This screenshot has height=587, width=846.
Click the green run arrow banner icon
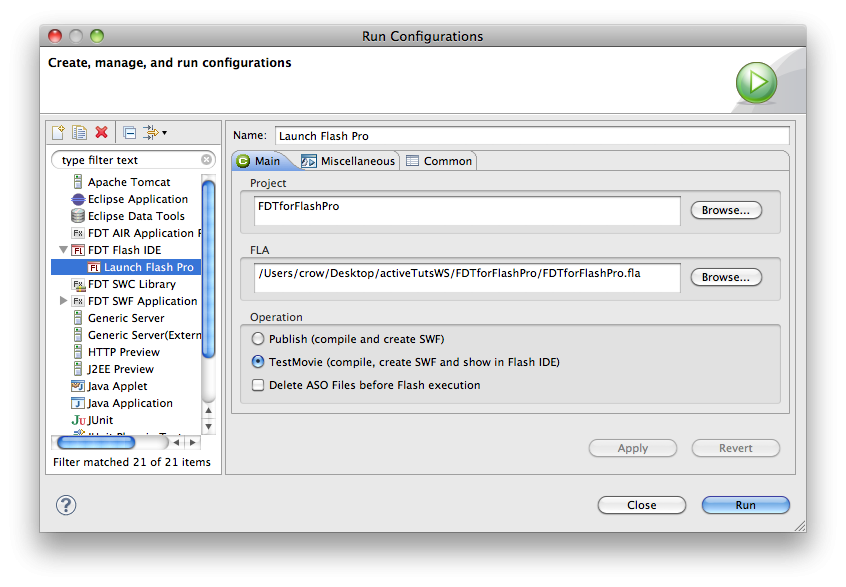click(756, 82)
